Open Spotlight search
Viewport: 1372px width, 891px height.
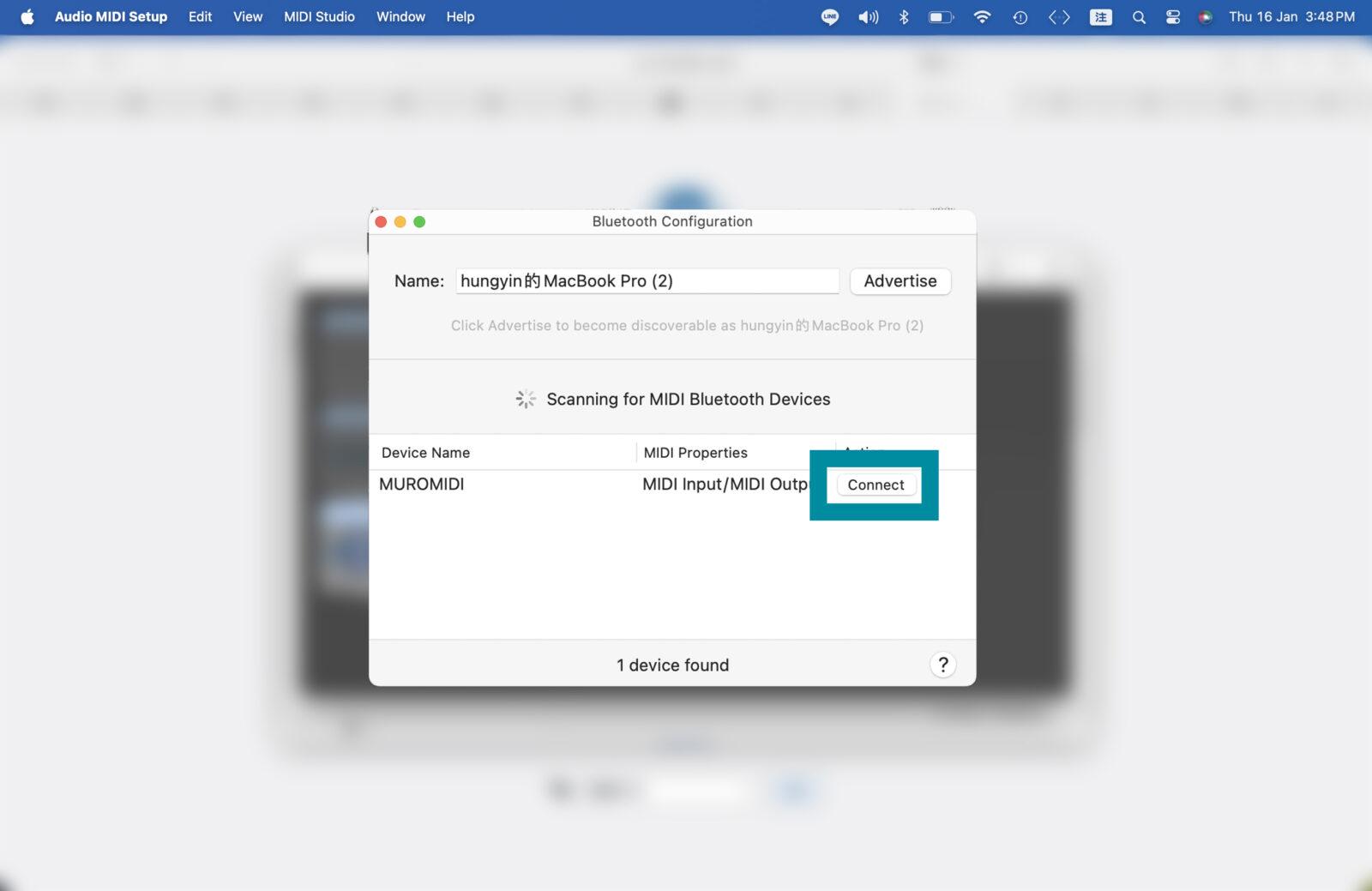click(1139, 17)
